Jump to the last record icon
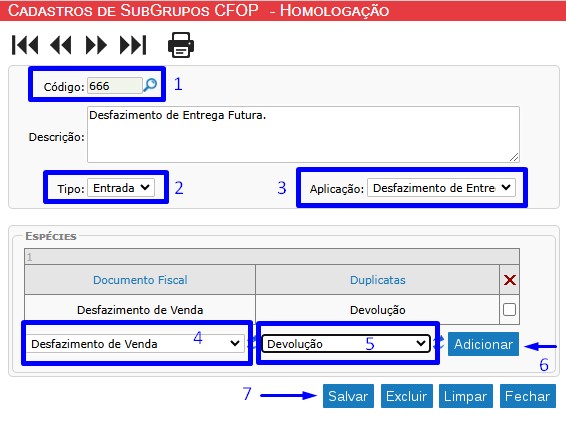 (133, 45)
